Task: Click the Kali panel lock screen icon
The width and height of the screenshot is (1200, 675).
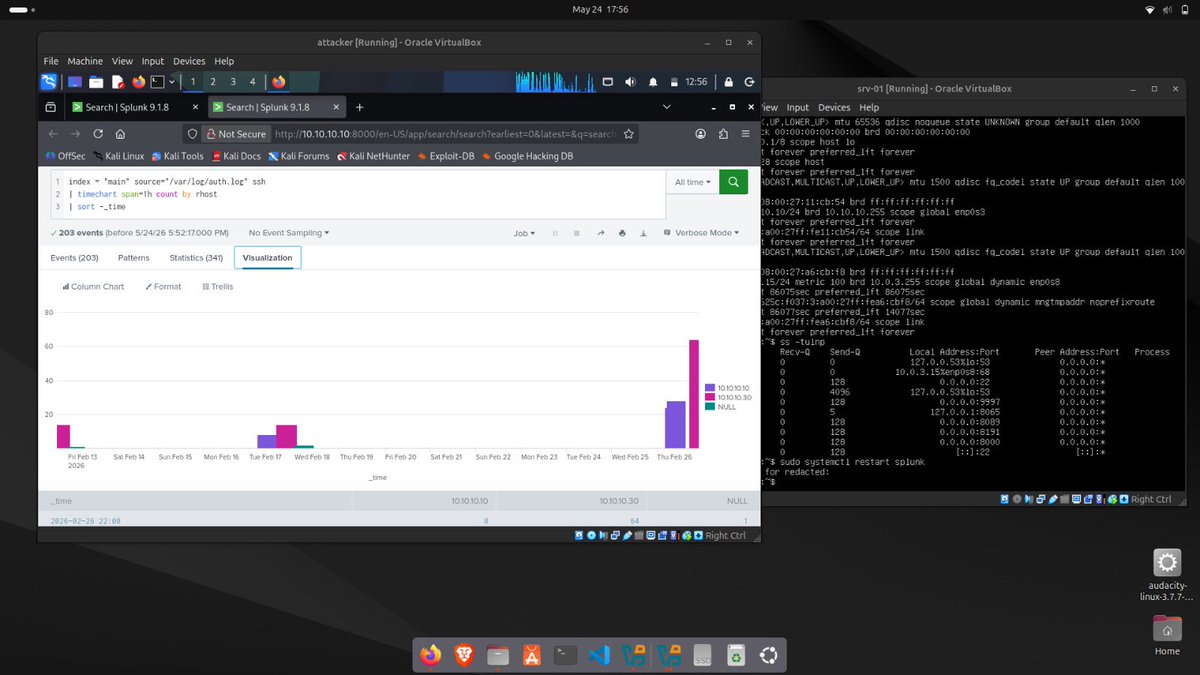Action: click(x=728, y=82)
